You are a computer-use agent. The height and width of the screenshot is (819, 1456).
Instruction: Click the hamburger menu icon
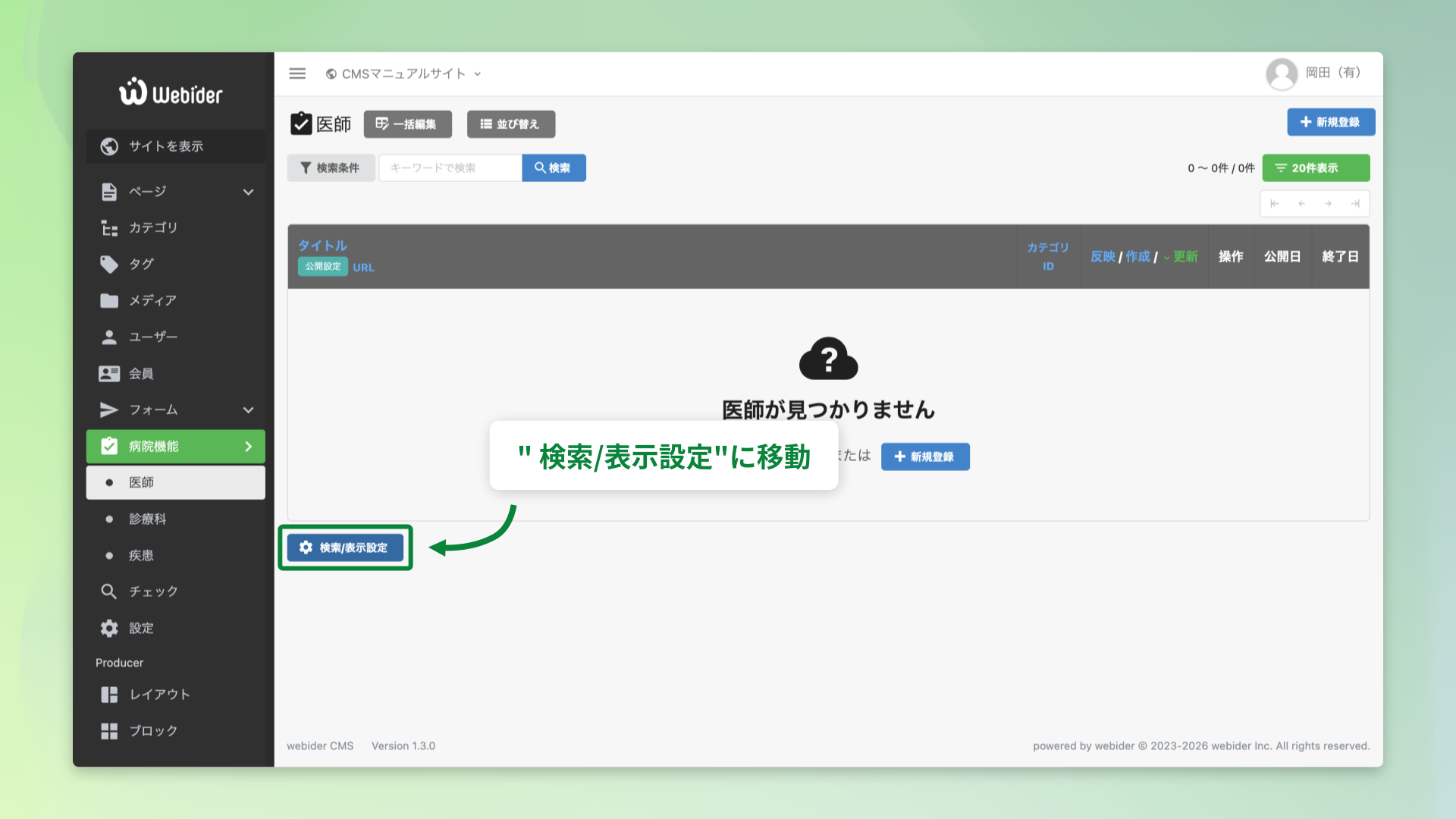(297, 74)
